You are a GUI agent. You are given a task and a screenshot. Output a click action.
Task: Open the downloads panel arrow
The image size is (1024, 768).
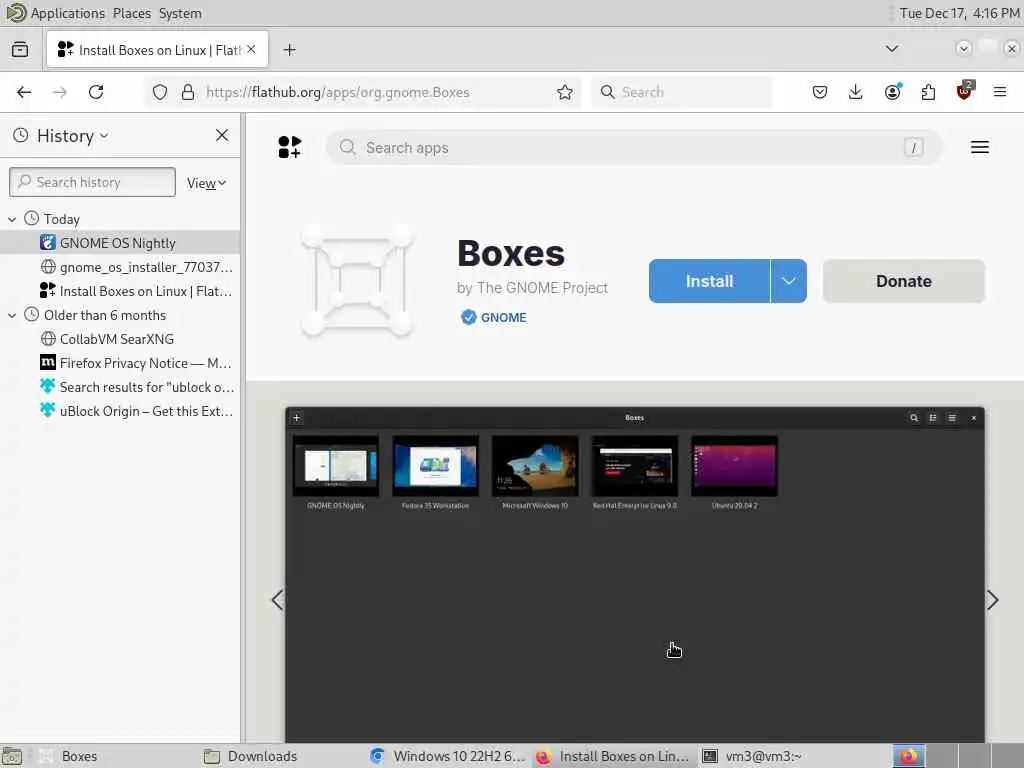tap(856, 92)
